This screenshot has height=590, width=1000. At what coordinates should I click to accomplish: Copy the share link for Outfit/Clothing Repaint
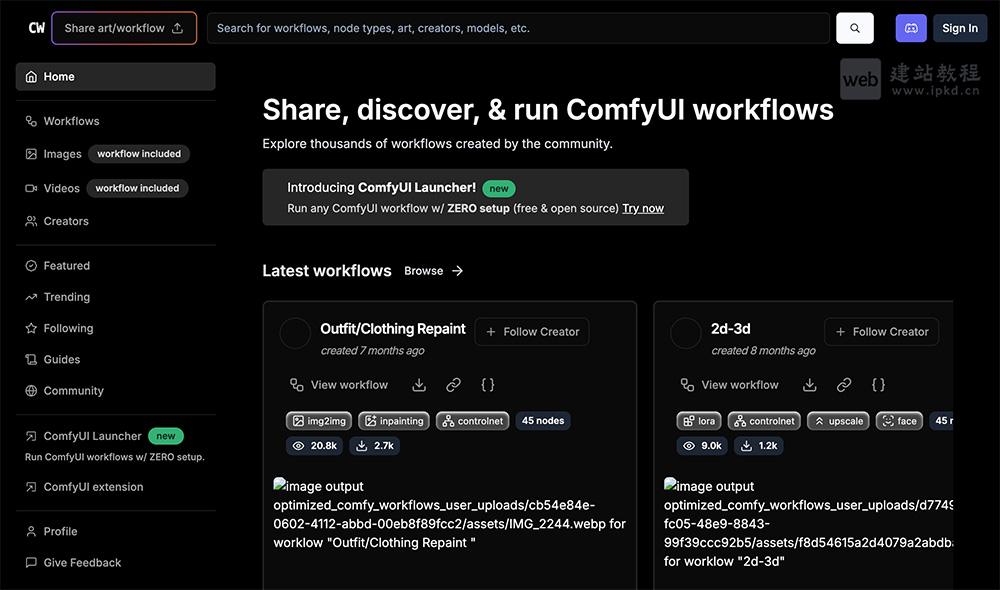(453, 384)
